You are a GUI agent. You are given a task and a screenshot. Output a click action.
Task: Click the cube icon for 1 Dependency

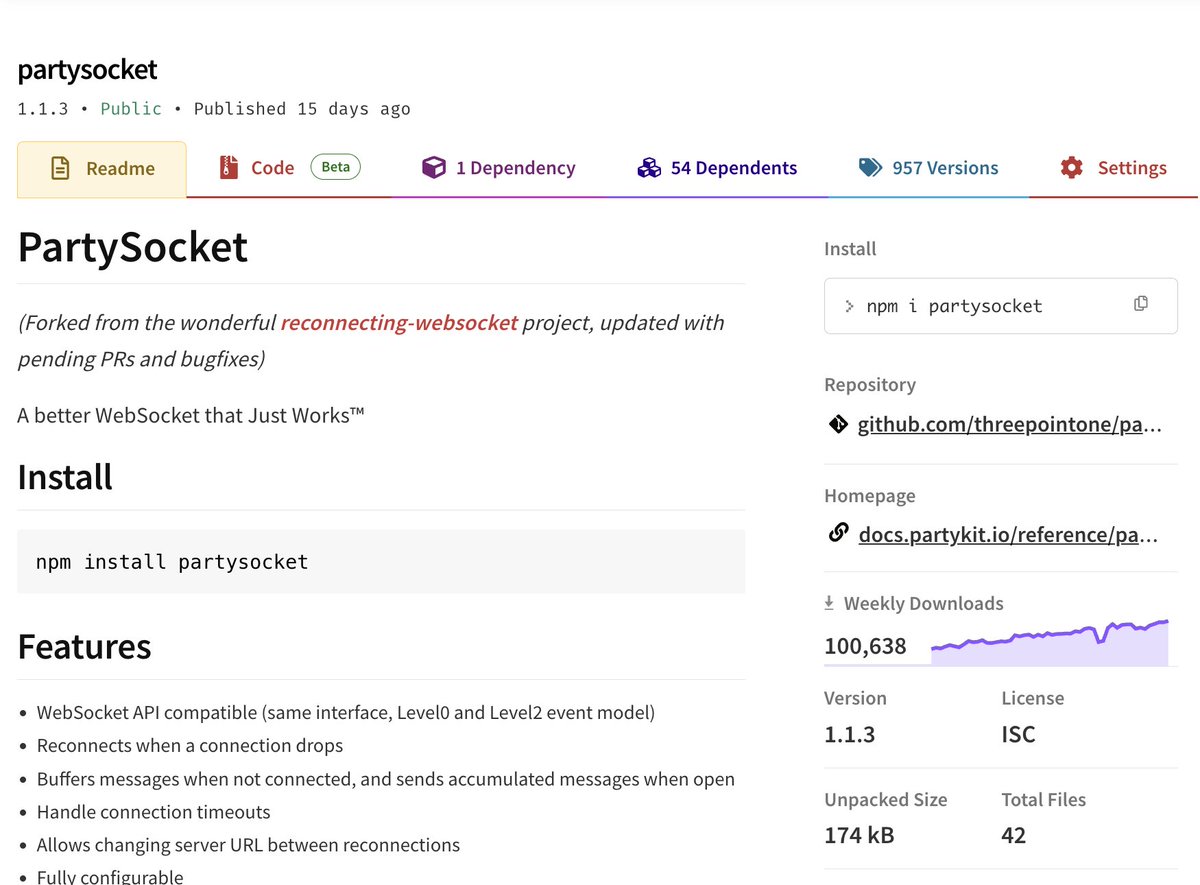(x=433, y=168)
